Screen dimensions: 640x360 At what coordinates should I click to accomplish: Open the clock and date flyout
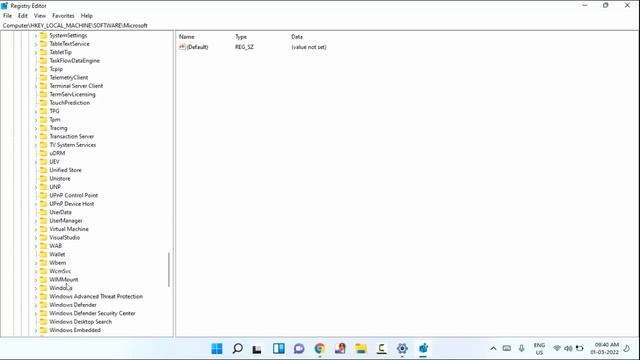tap(604, 349)
